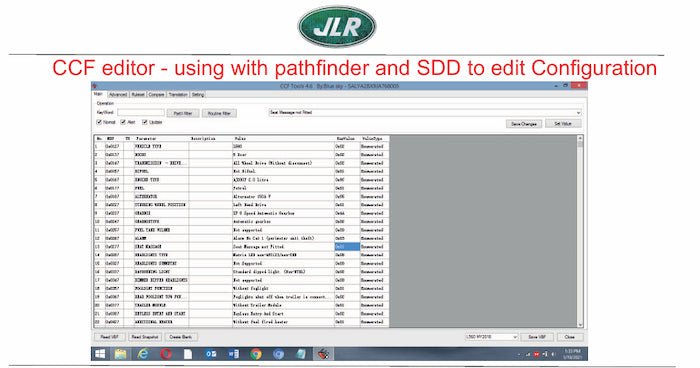Open Microsoft Word from the taskbar

coord(233,354)
